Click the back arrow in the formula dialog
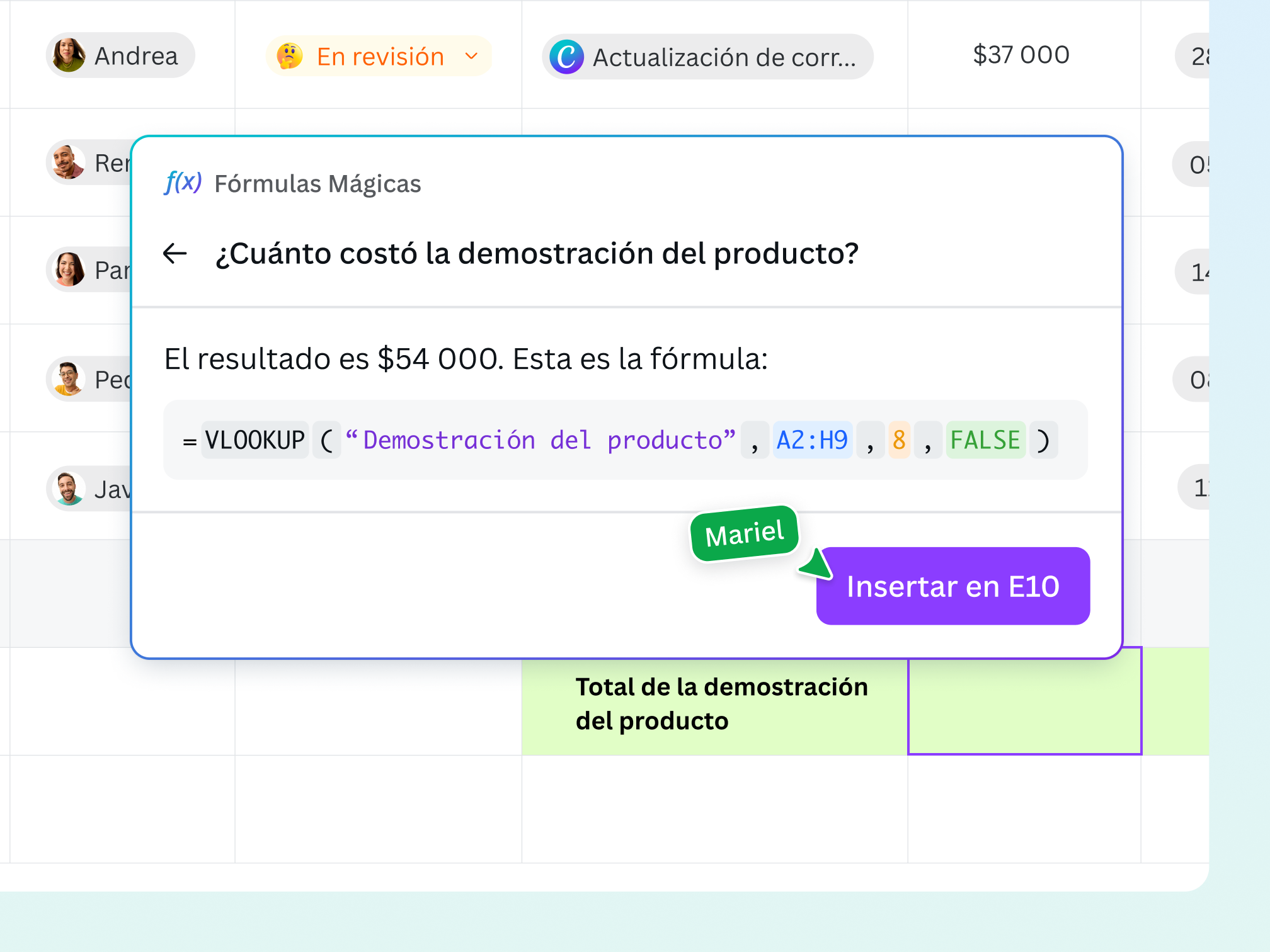Screen dimensions: 1270x952 click(x=174, y=253)
